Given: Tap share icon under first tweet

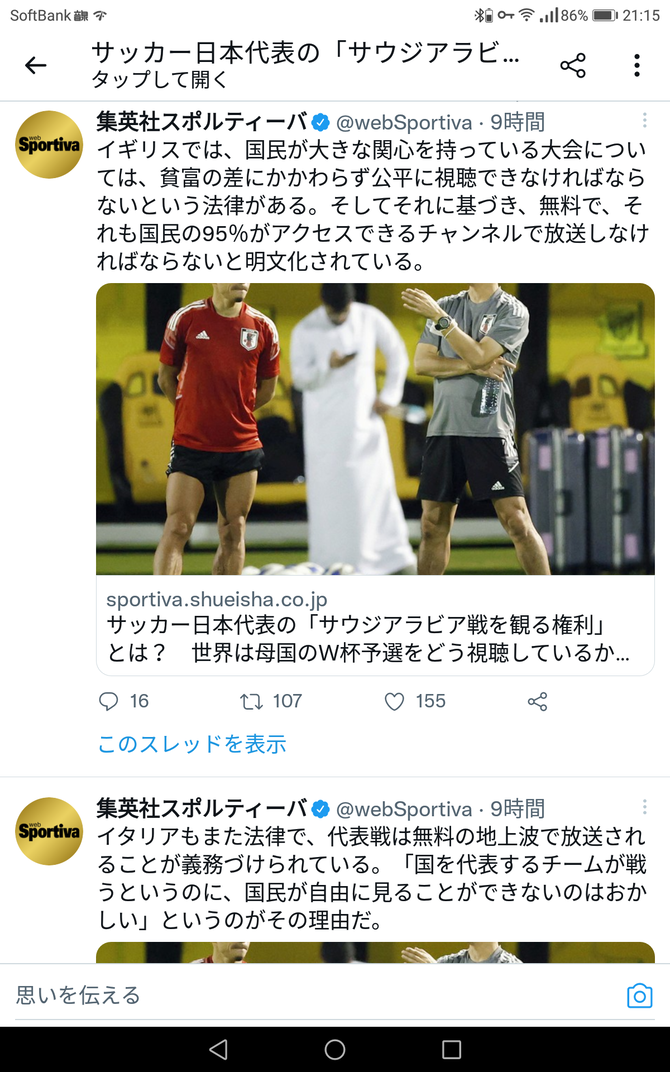Looking at the screenshot, I should point(537,701).
